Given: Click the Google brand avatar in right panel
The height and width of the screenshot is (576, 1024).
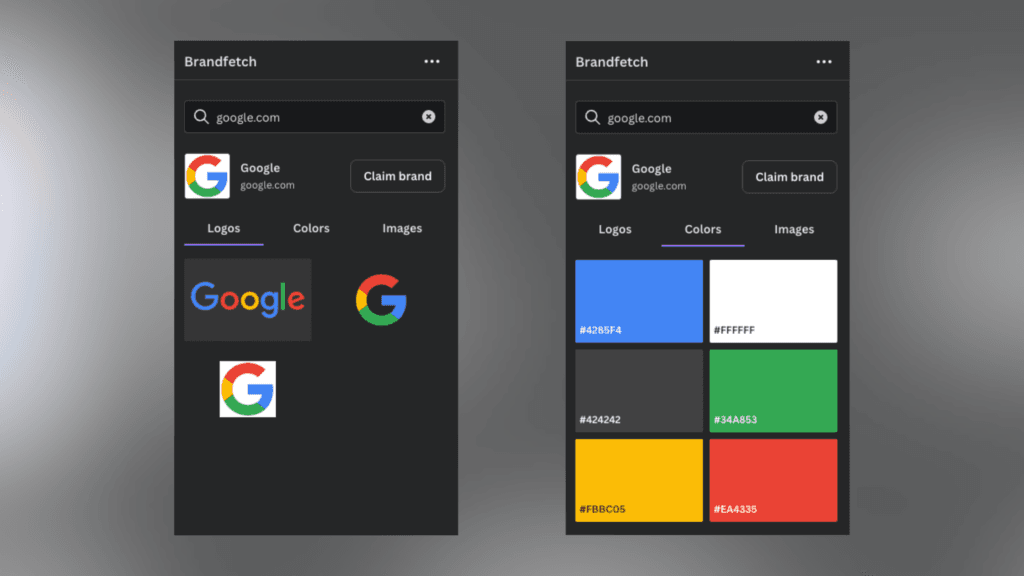Looking at the screenshot, I should click(x=598, y=177).
